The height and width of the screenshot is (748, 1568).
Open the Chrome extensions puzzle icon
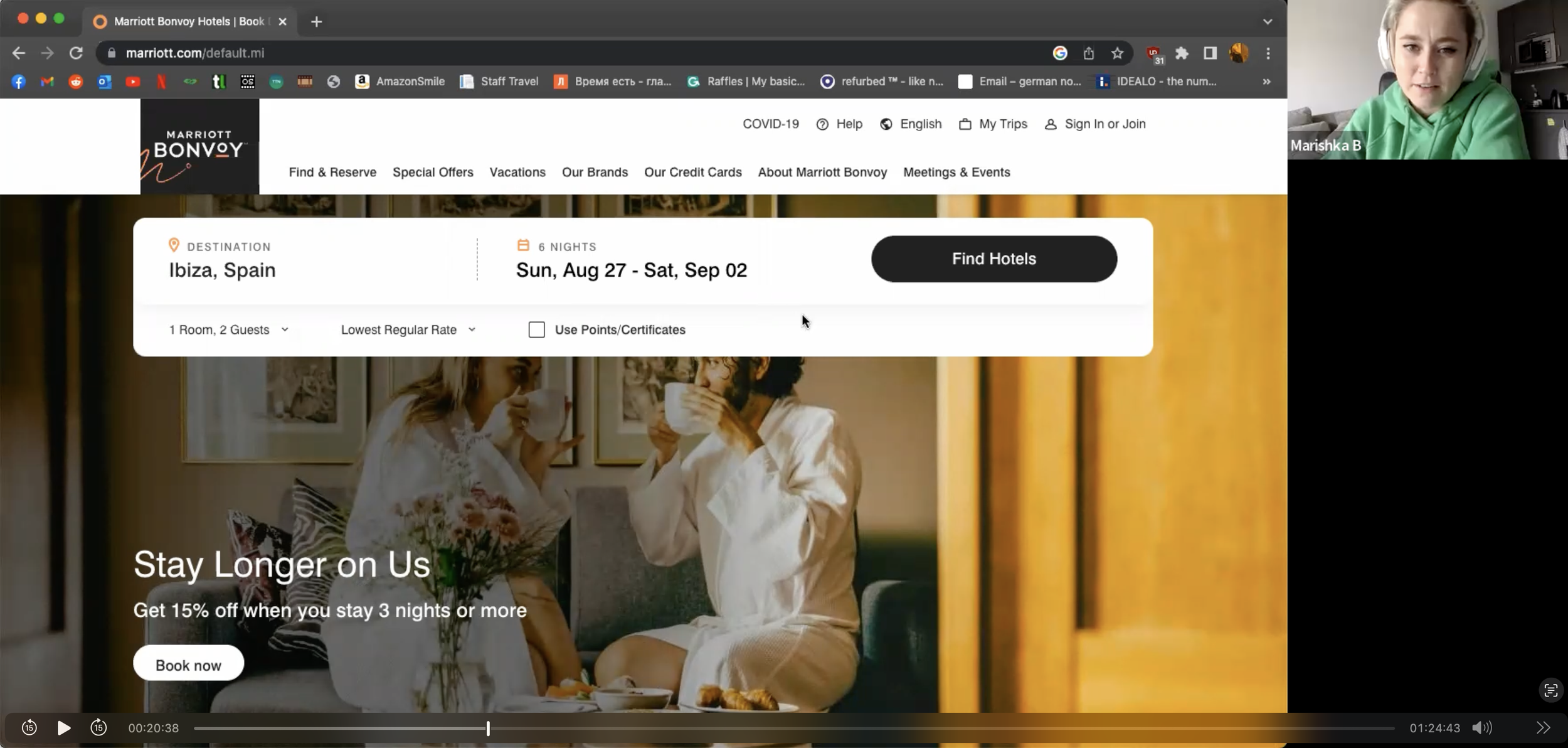1182,53
